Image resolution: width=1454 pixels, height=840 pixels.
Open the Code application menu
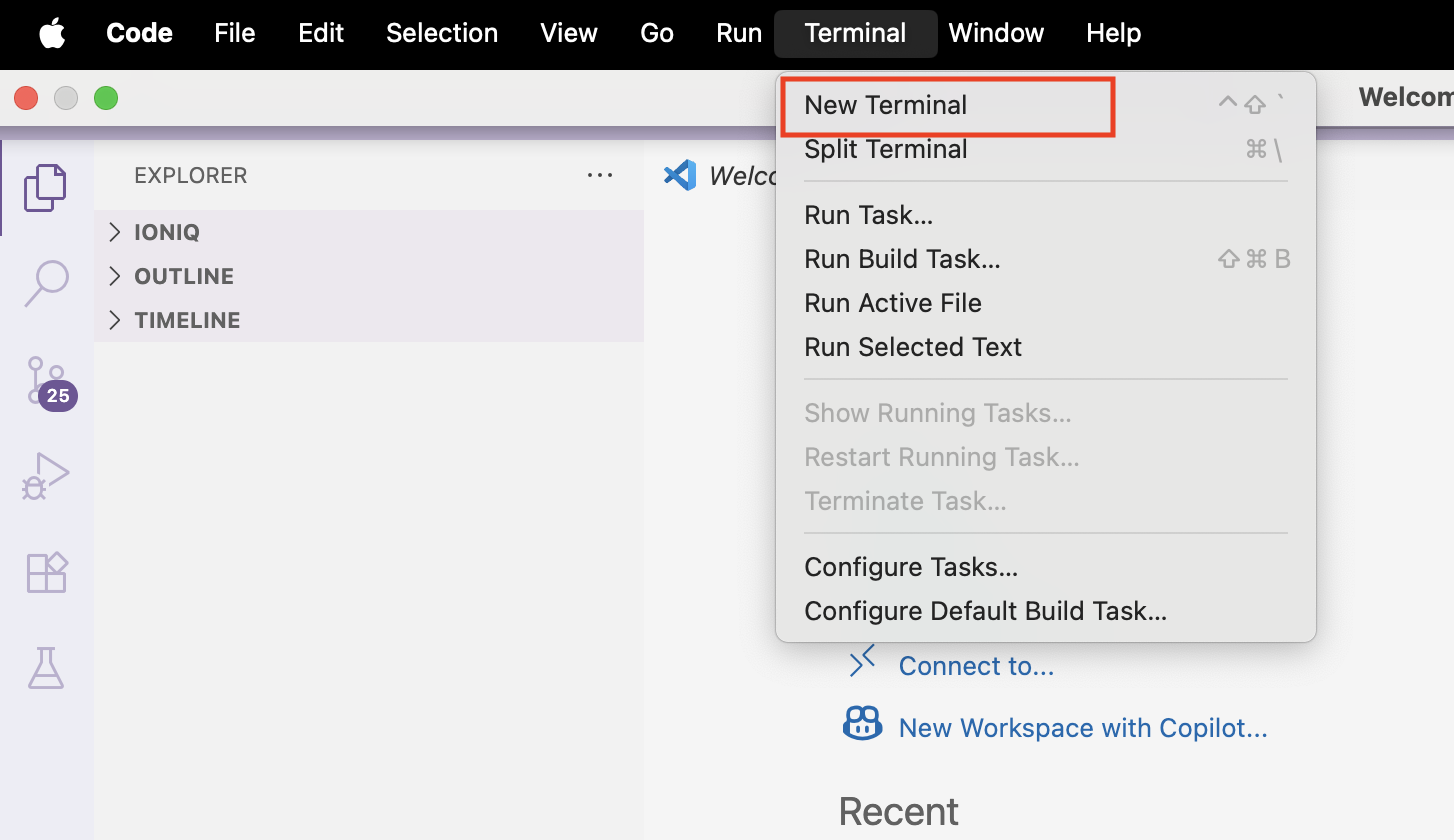coord(139,33)
